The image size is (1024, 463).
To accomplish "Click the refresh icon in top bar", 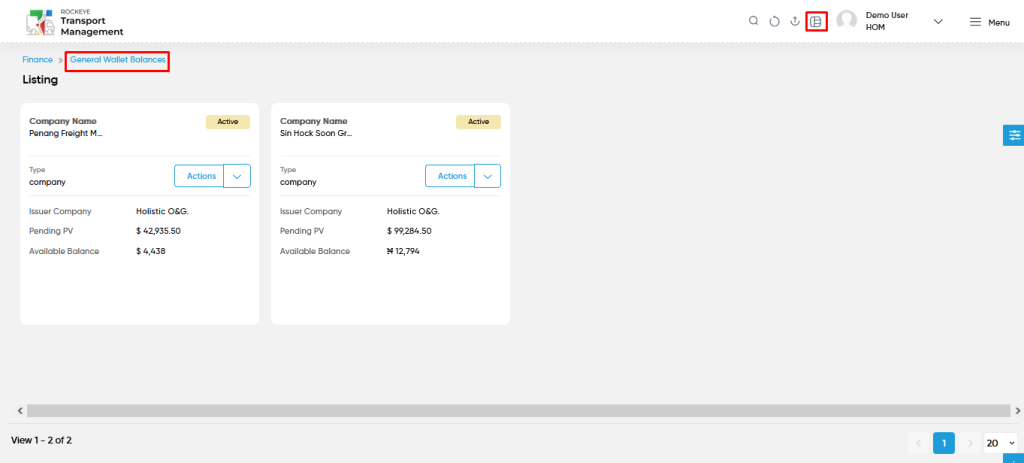I will pyautogui.click(x=774, y=22).
